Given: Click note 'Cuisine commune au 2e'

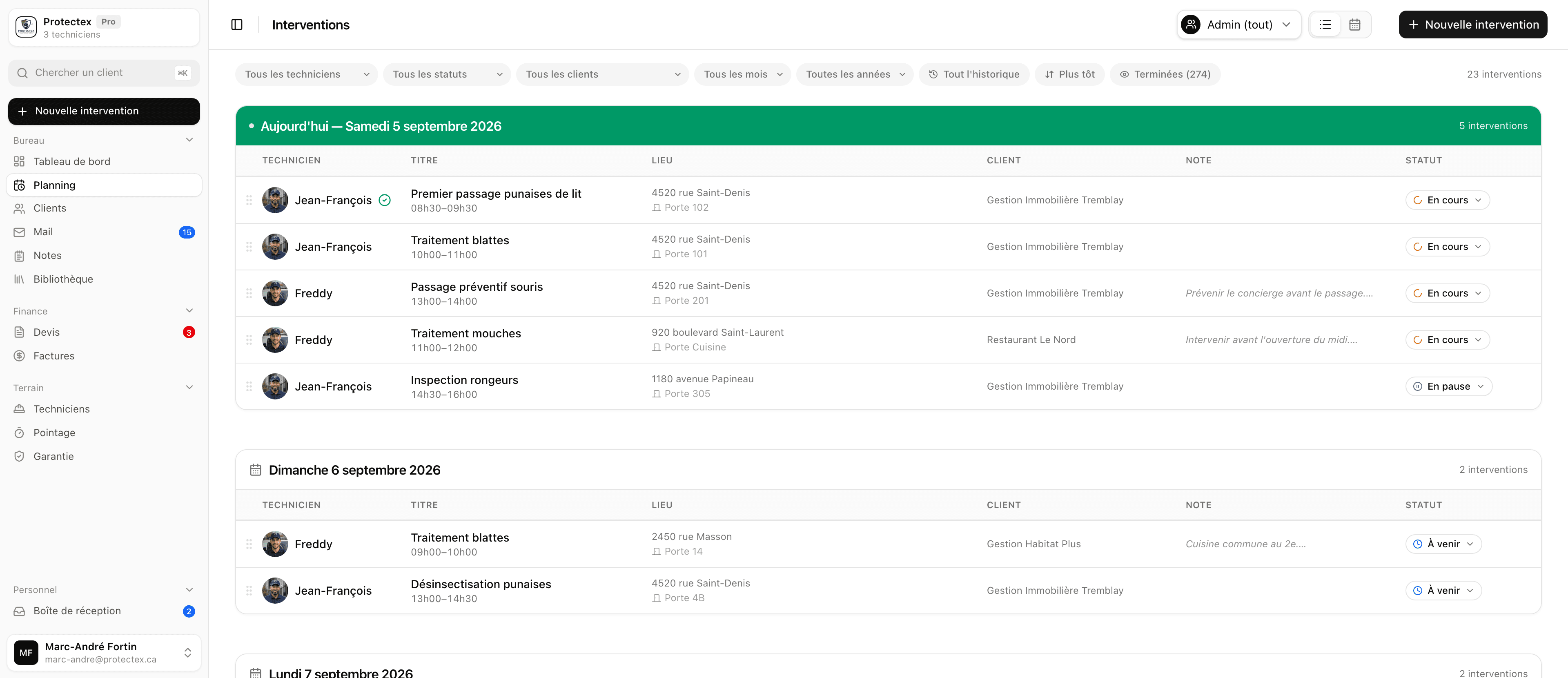Looking at the screenshot, I should click(1245, 544).
